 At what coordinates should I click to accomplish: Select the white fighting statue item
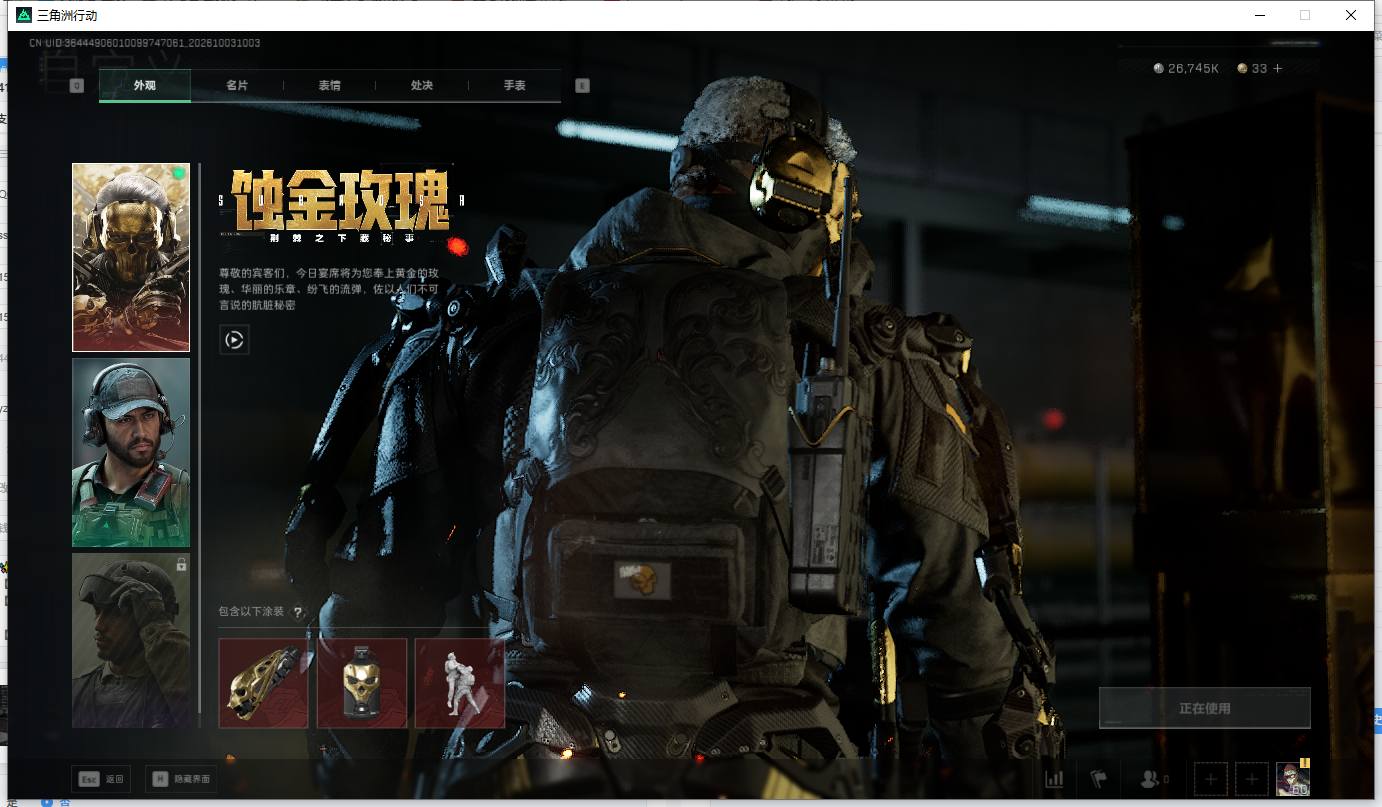click(460, 683)
